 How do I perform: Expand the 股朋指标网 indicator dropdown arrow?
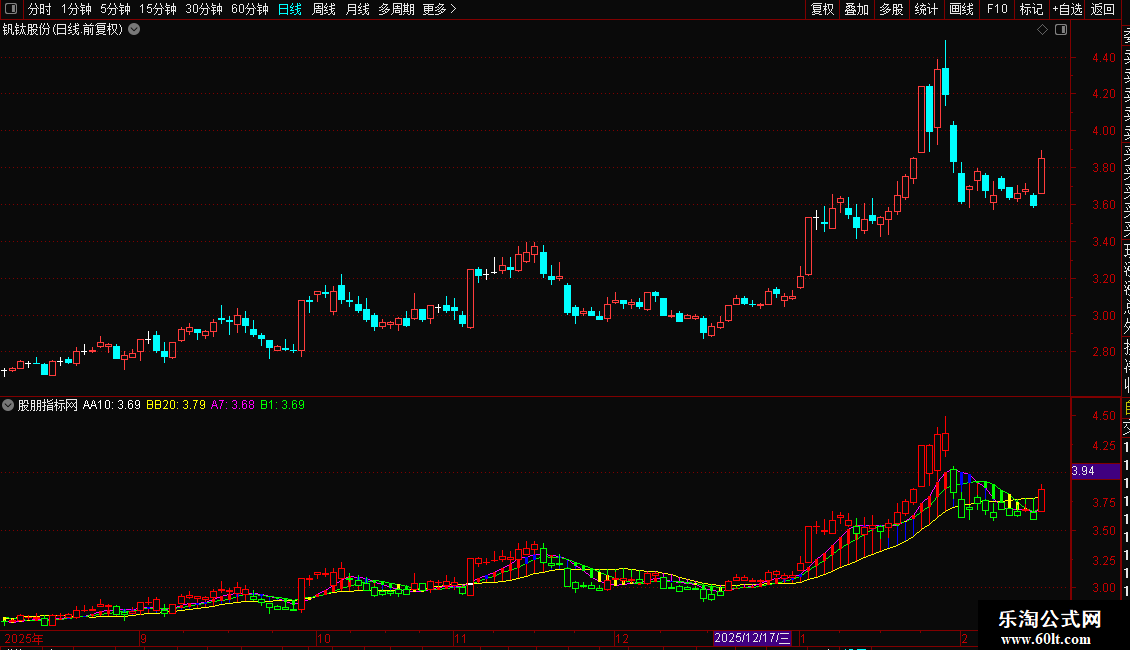tap(8, 405)
